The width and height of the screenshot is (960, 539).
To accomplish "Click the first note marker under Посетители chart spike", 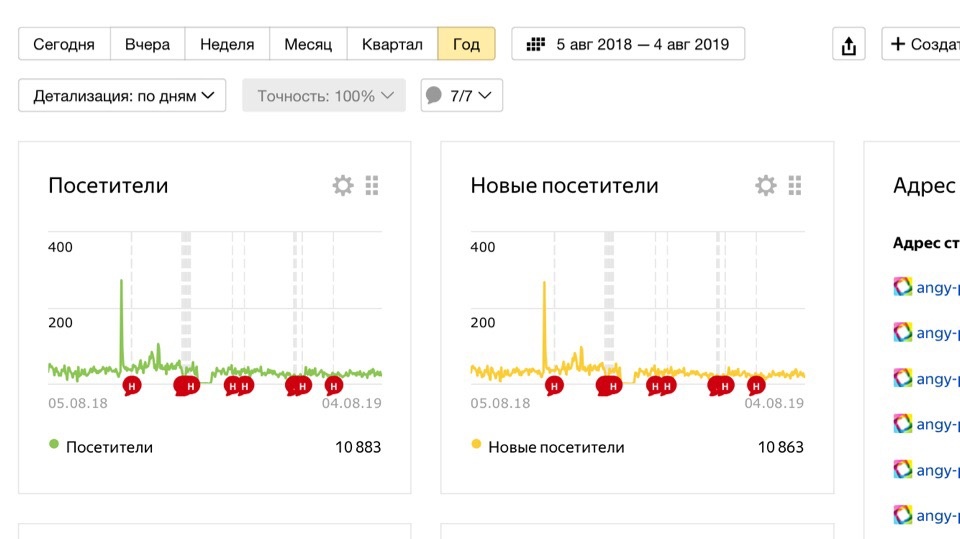I will tap(132, 386).
